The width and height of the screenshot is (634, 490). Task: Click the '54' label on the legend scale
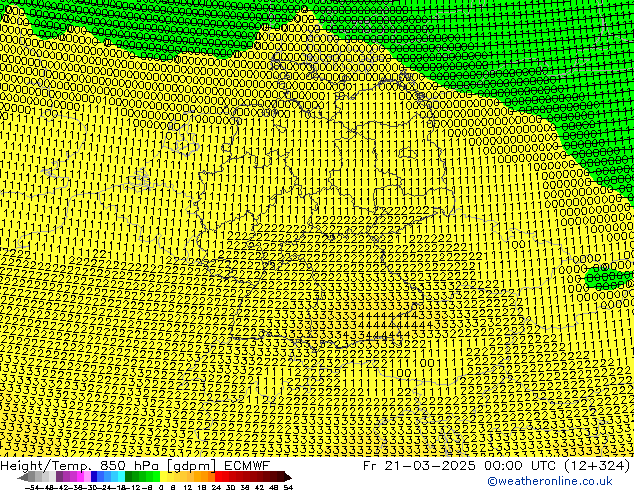click(x=288, y=487)
